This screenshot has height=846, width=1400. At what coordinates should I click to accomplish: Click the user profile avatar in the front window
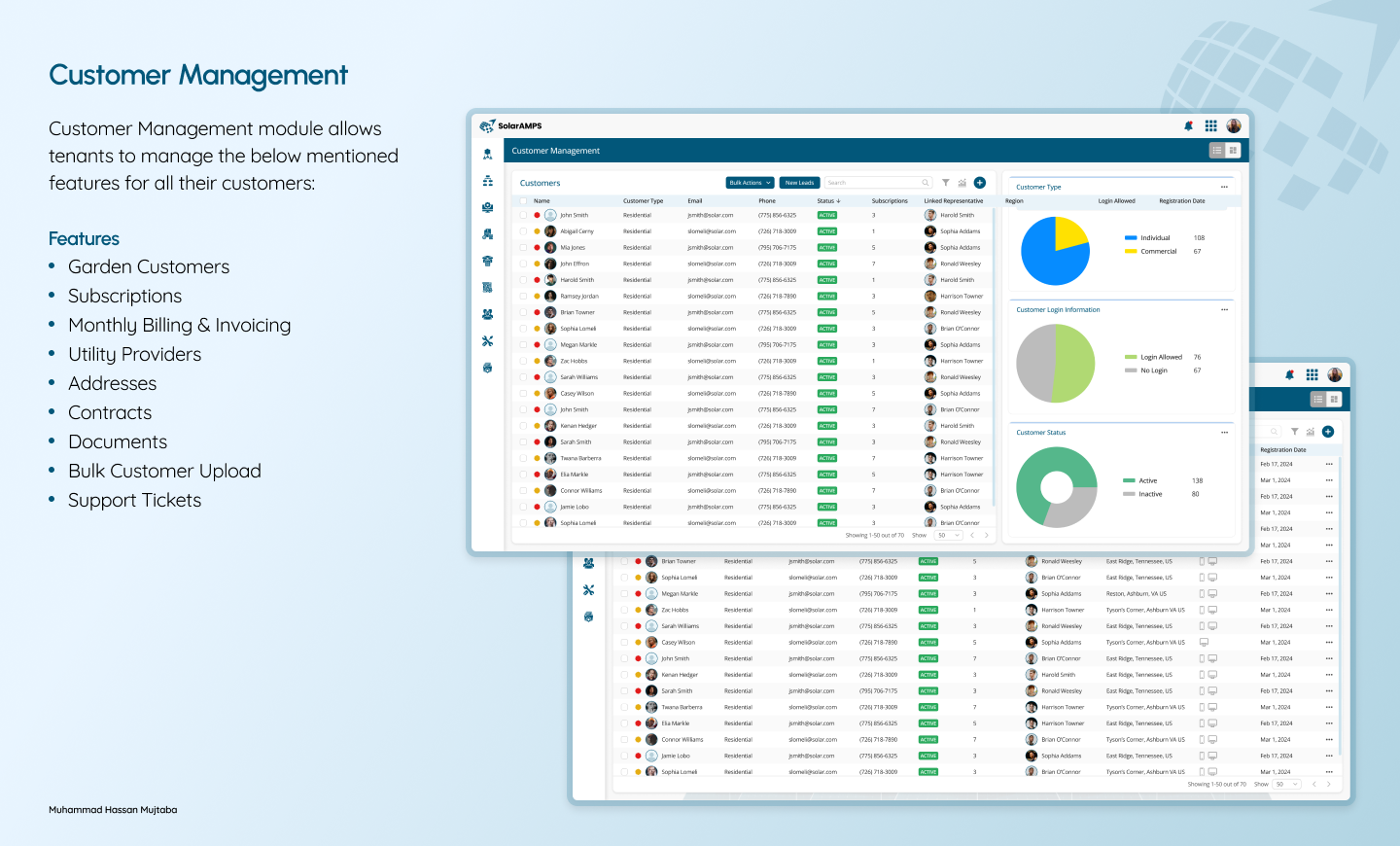pos(1234,126)
